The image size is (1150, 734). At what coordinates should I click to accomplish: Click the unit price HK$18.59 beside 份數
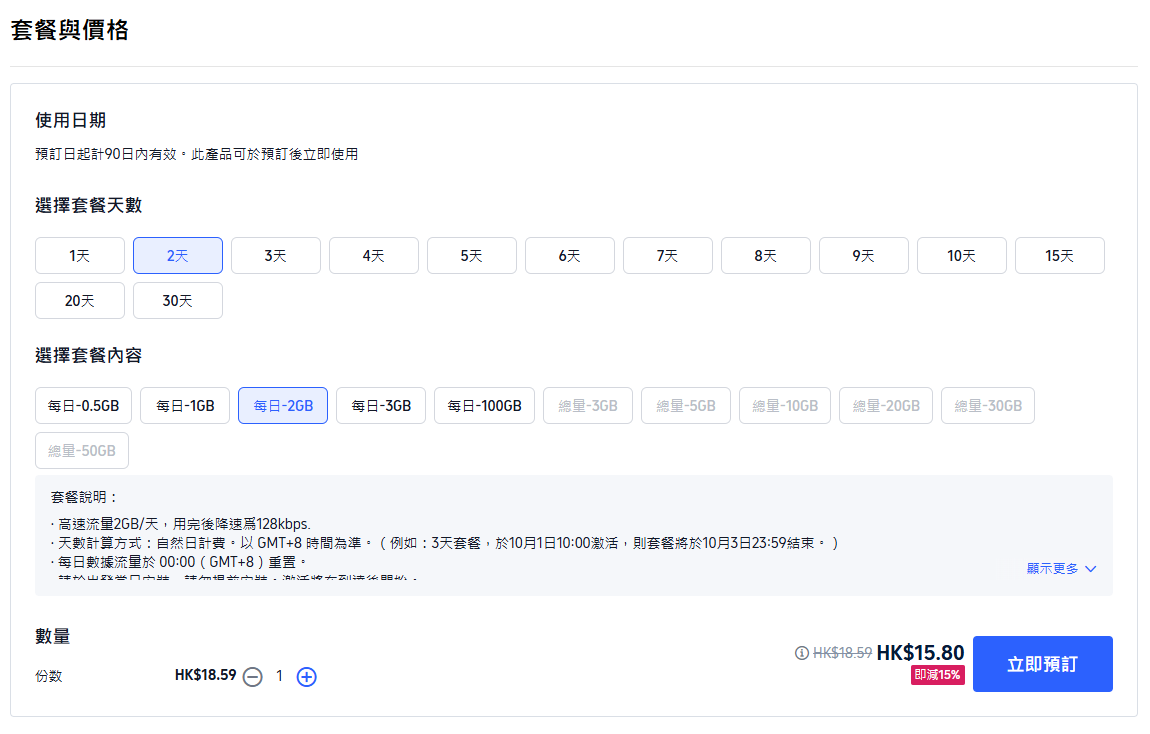coord(205,675)
